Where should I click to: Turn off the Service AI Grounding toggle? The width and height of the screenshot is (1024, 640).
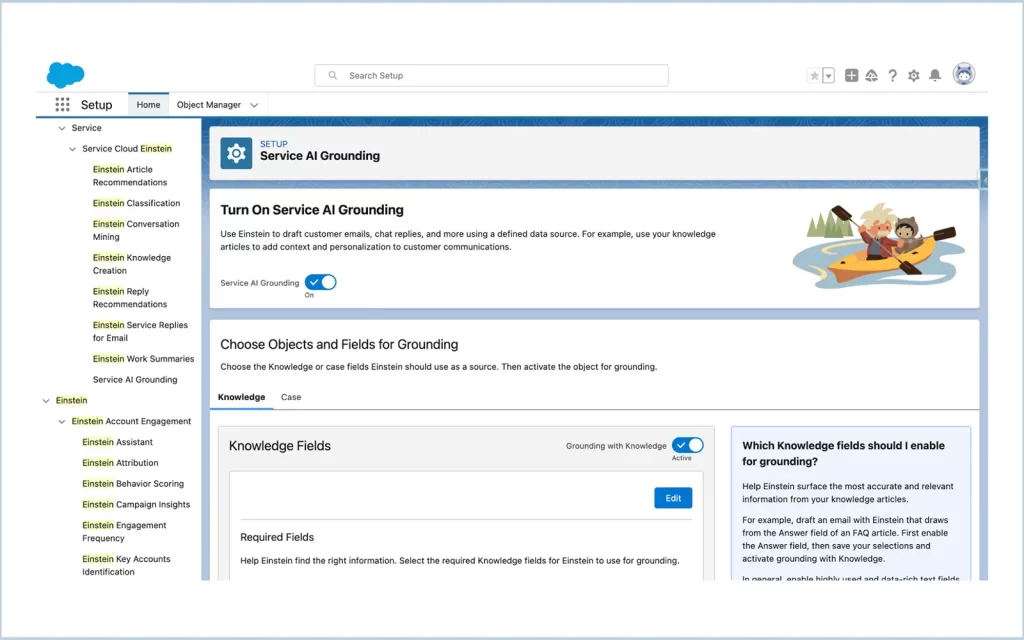click(321, 282)
